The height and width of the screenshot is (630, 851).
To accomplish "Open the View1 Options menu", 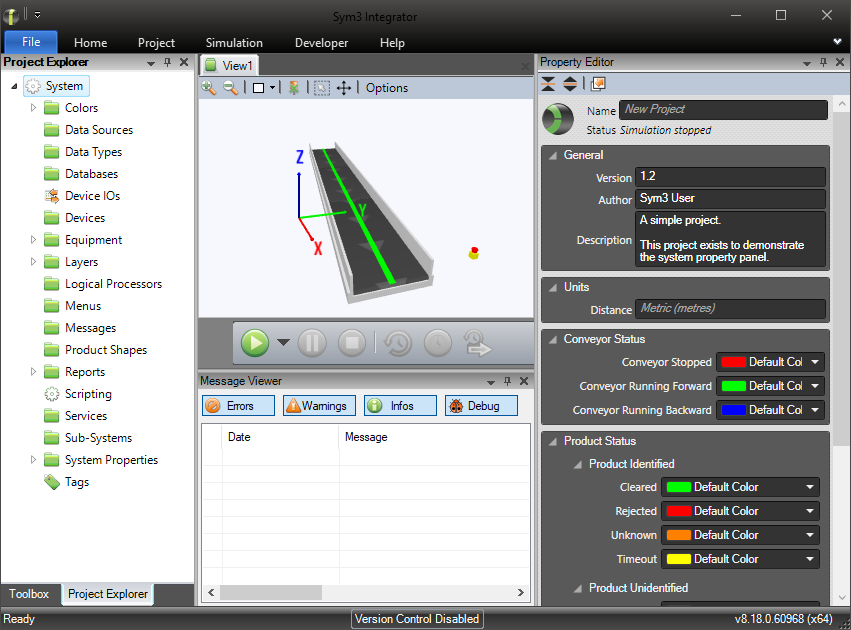I will pos(386,88).
